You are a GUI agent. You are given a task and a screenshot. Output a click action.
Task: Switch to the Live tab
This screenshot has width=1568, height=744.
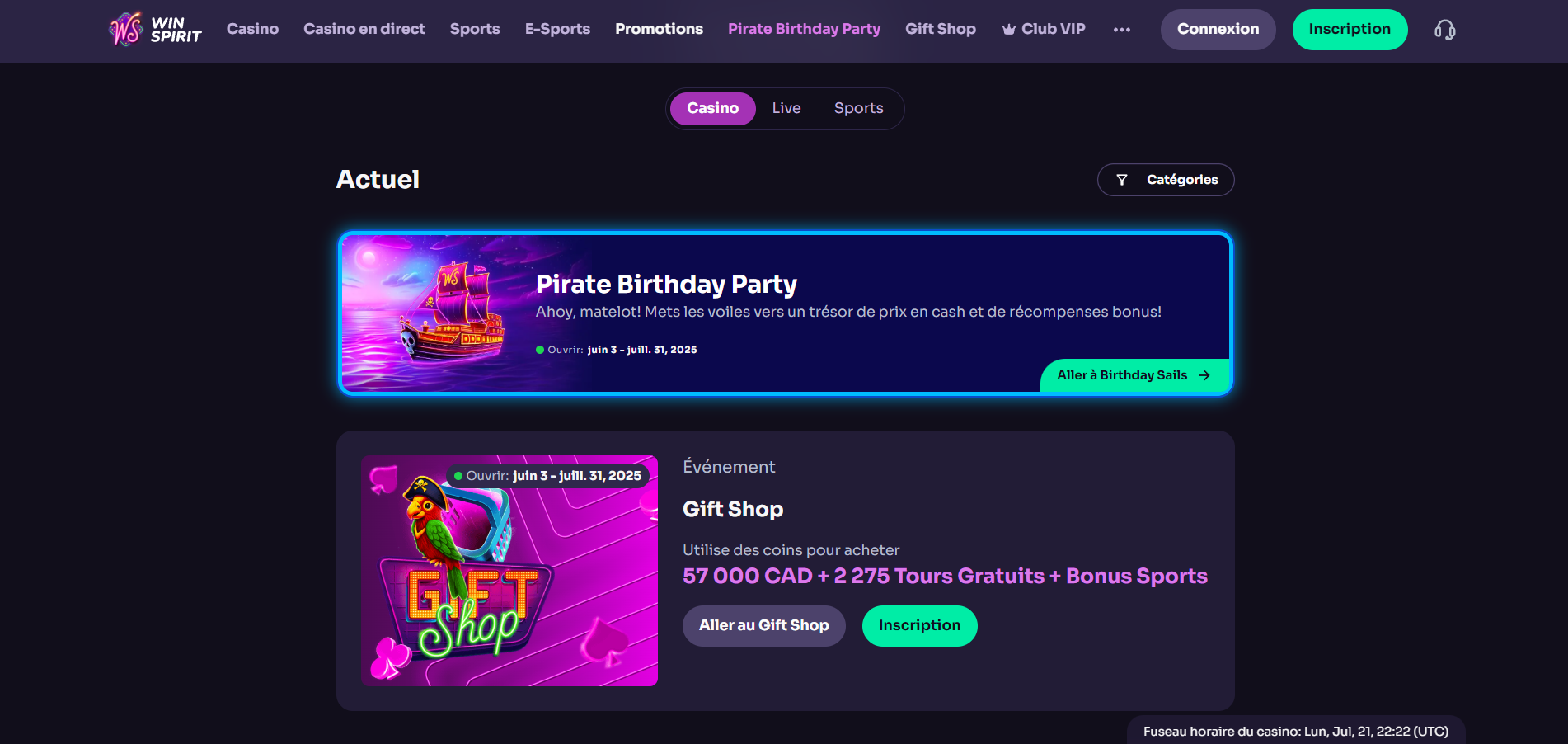click(x=786, y=108)
